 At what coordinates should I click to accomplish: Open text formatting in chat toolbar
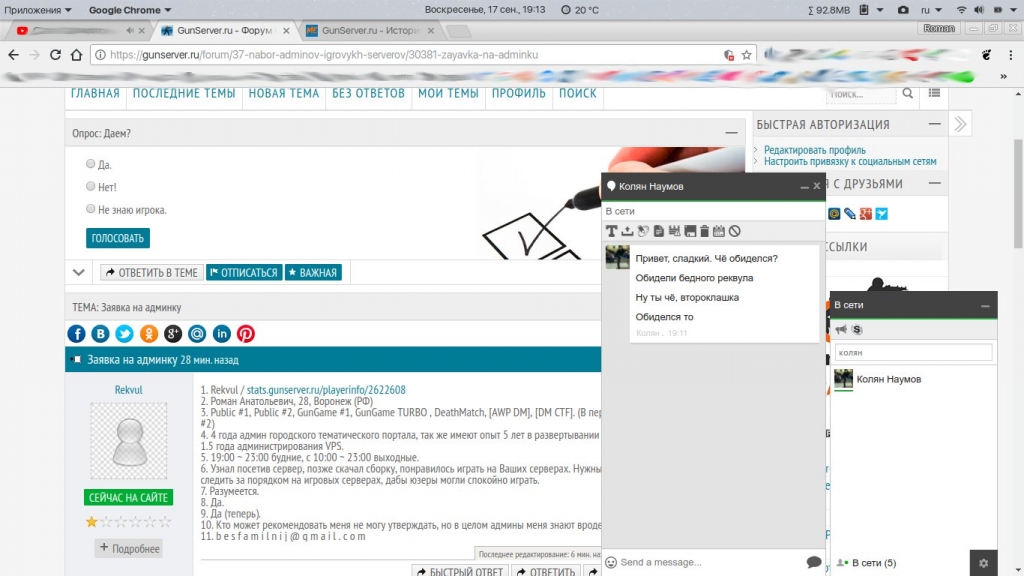(x=612, y=231)
